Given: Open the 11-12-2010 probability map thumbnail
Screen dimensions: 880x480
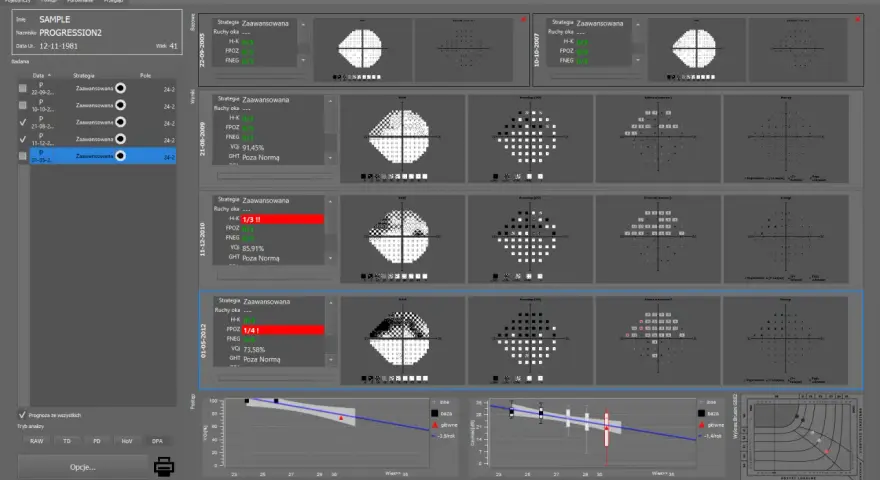Looking at the screenshot, I should click(530, 239).
